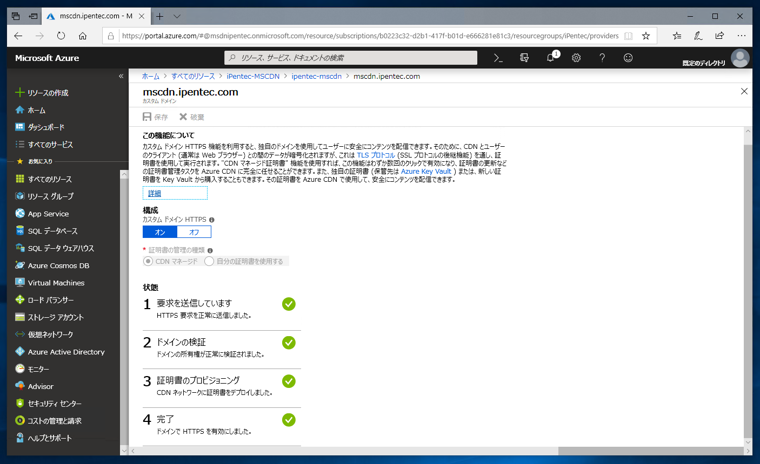Open the browser reading view icon
The width and height of the screenshot is (760, 464).
tap(628, 36)
